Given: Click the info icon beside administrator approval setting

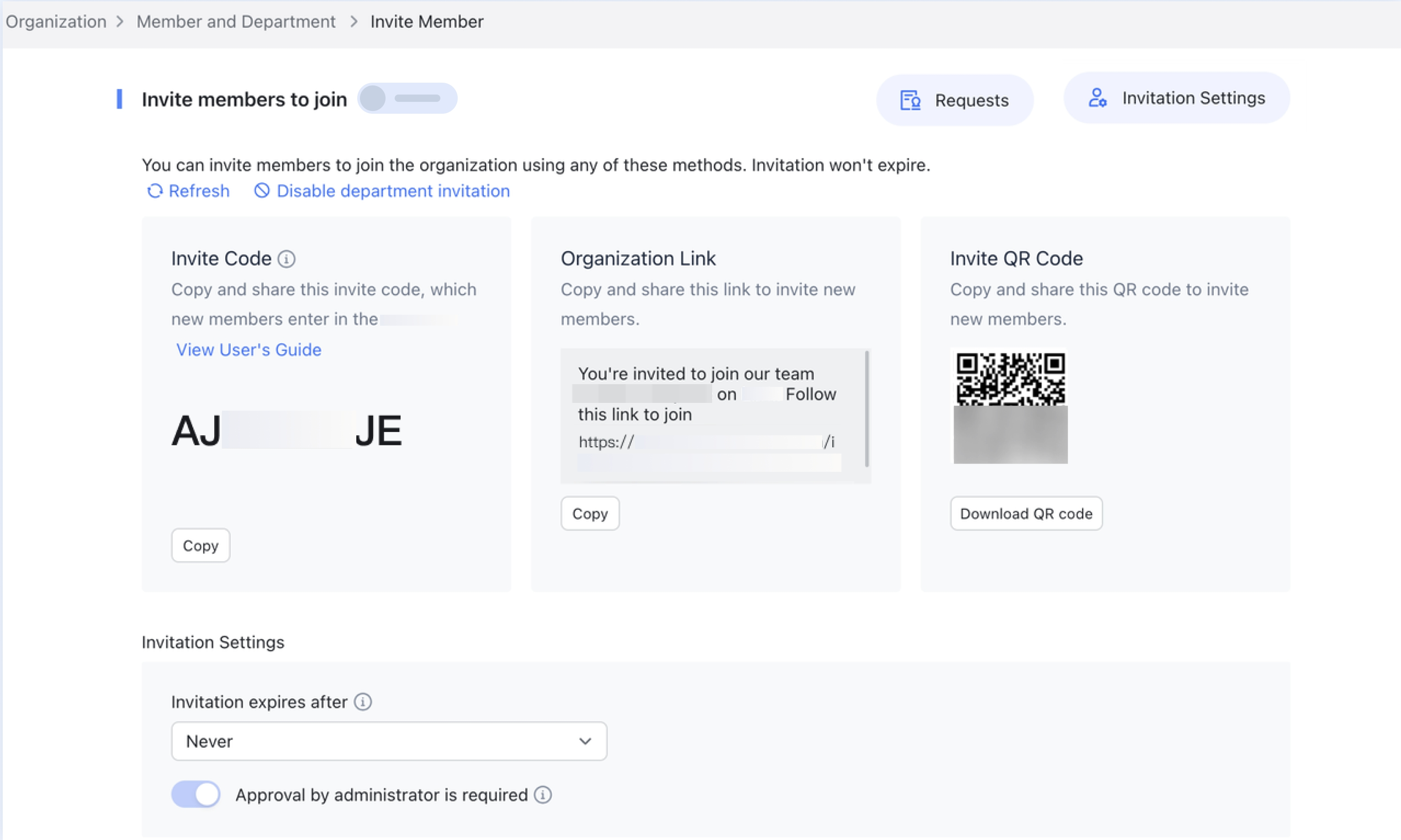Looking at the screenshot, I should pos(542,795).
